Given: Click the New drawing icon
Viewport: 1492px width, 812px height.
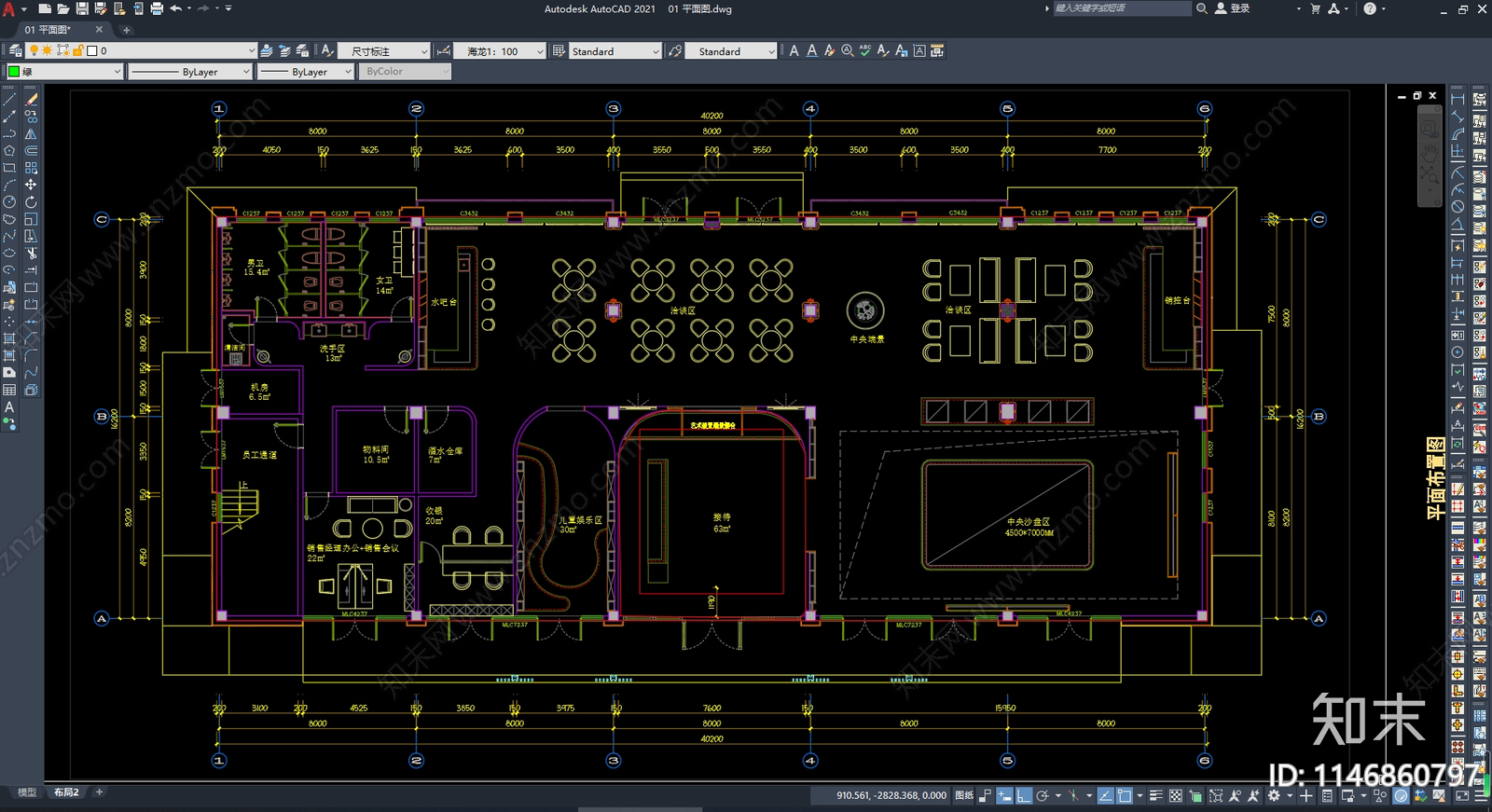Looking at the screenshot, I should pos(45,8).
